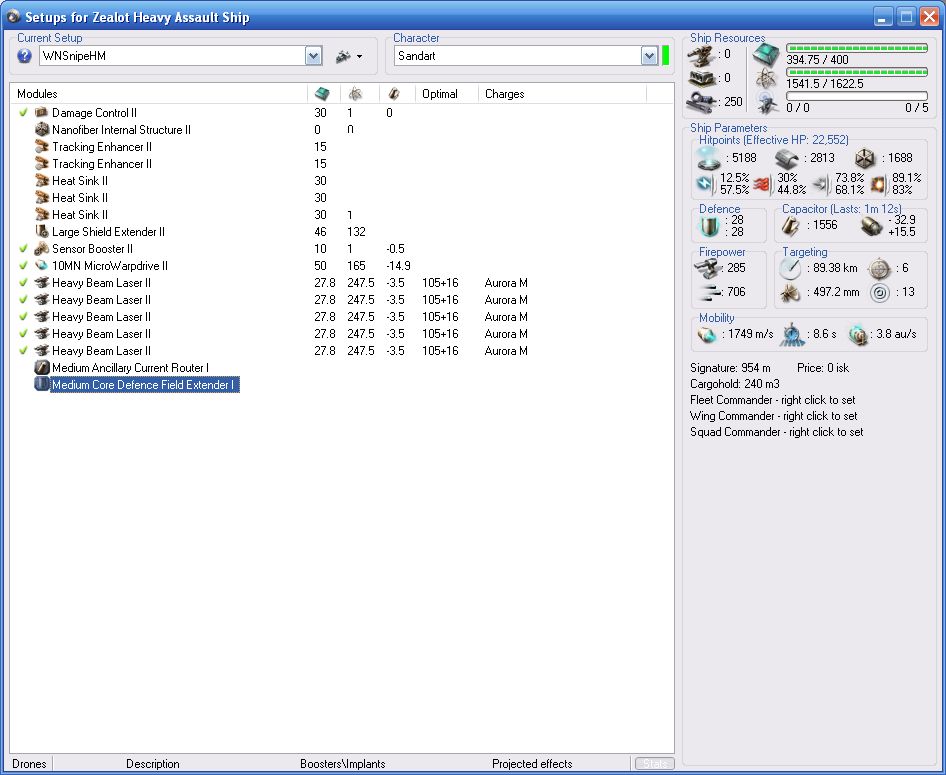Click the first Tracking Enhancer II icon
Viewport: 946px width, 775px height.
pyautogui.click(x=42, y=147)
